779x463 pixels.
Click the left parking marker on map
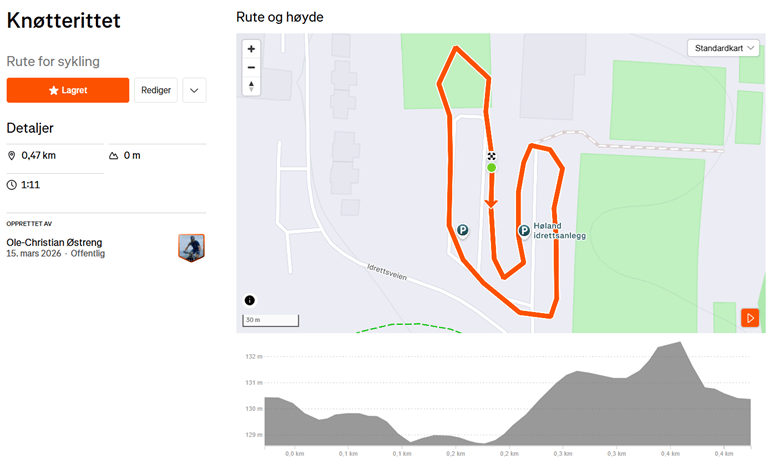click(462, 230)
